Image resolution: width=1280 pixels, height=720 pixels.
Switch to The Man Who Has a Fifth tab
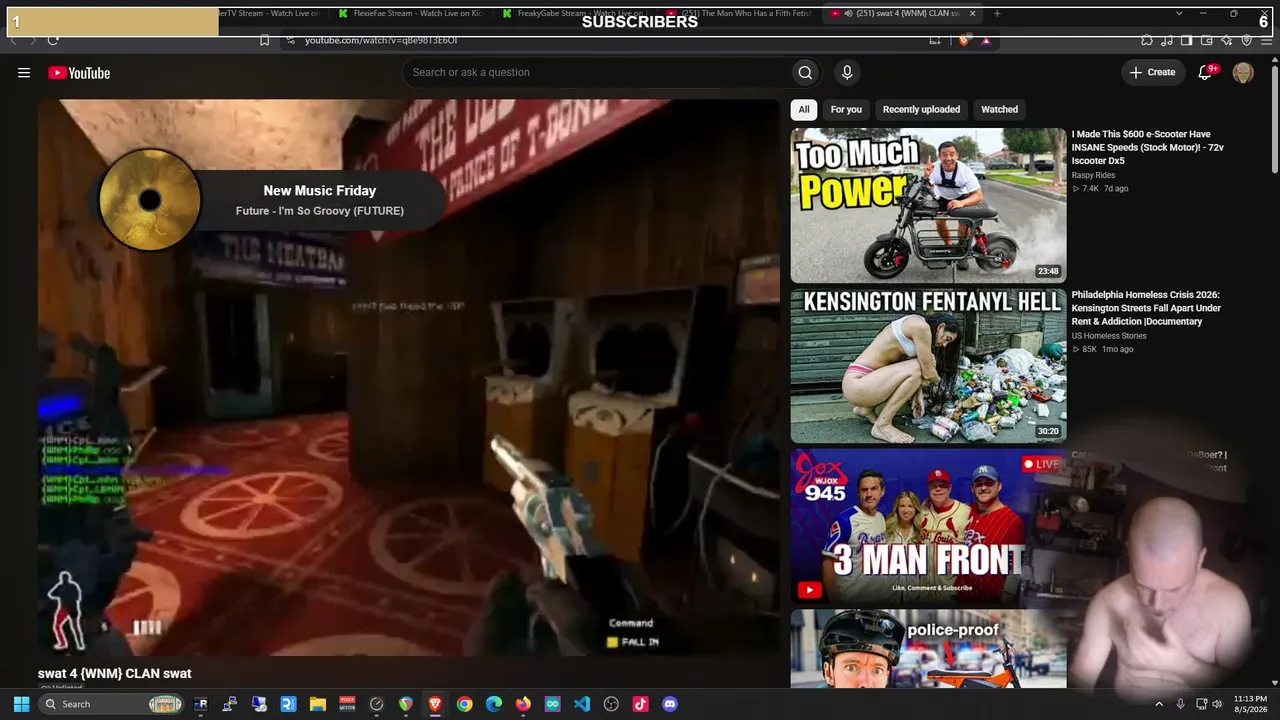[x=740, y=13]
